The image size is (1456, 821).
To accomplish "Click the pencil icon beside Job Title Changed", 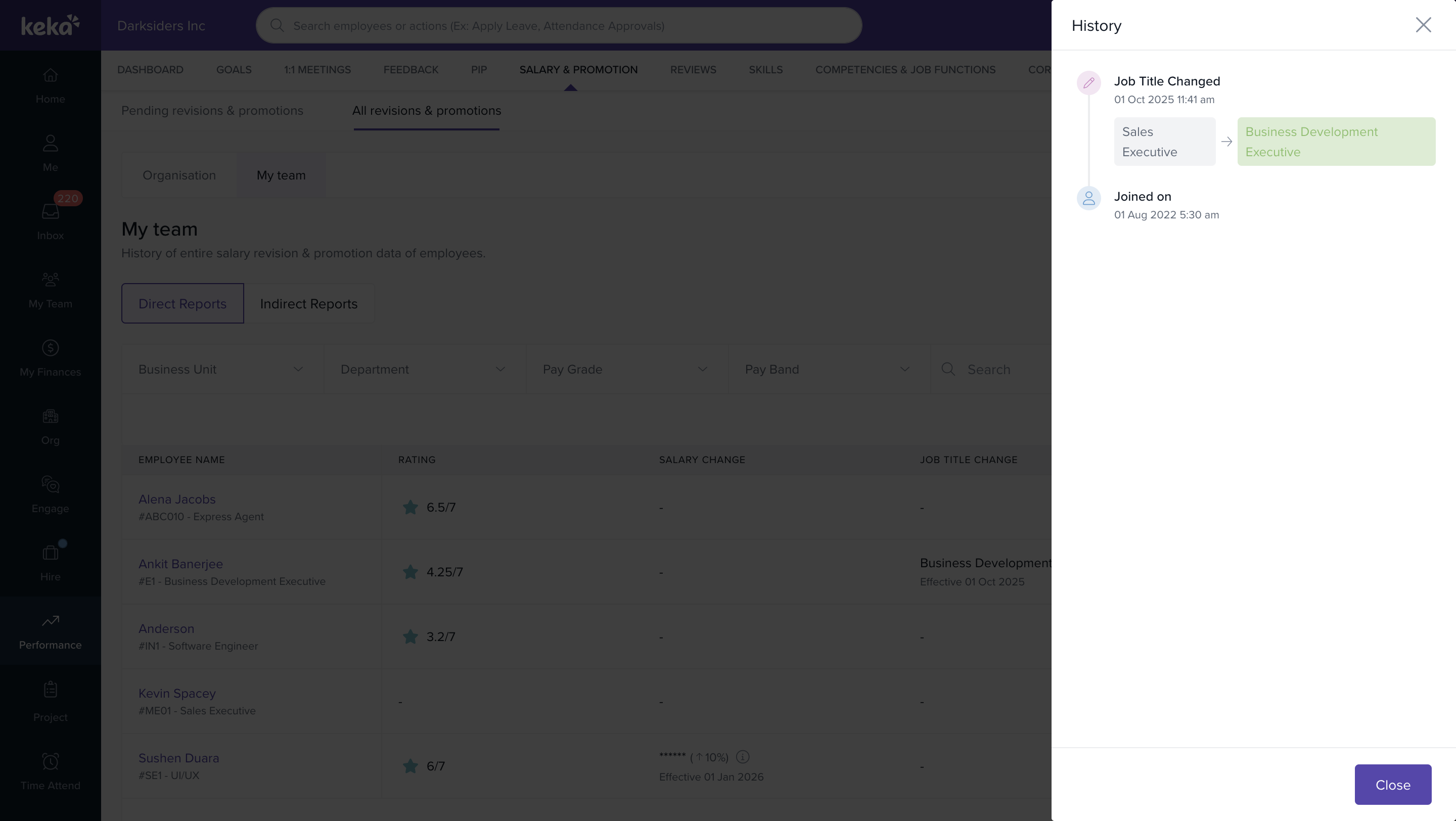I will pos(1088,83).
